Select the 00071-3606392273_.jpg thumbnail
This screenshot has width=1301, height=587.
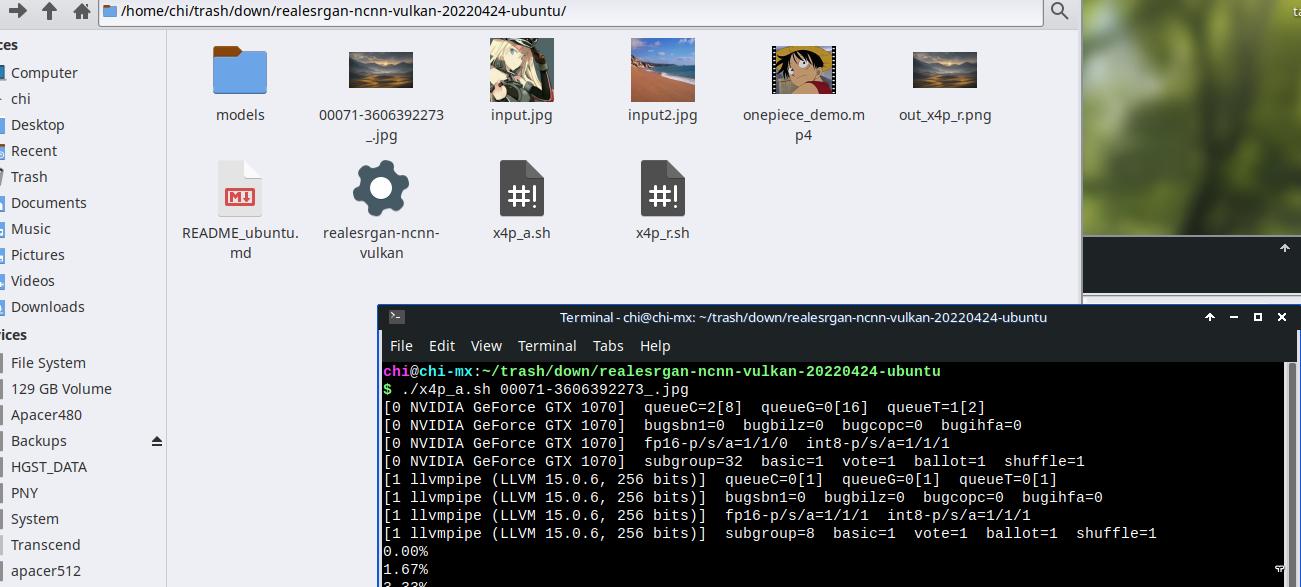point(381,70)
